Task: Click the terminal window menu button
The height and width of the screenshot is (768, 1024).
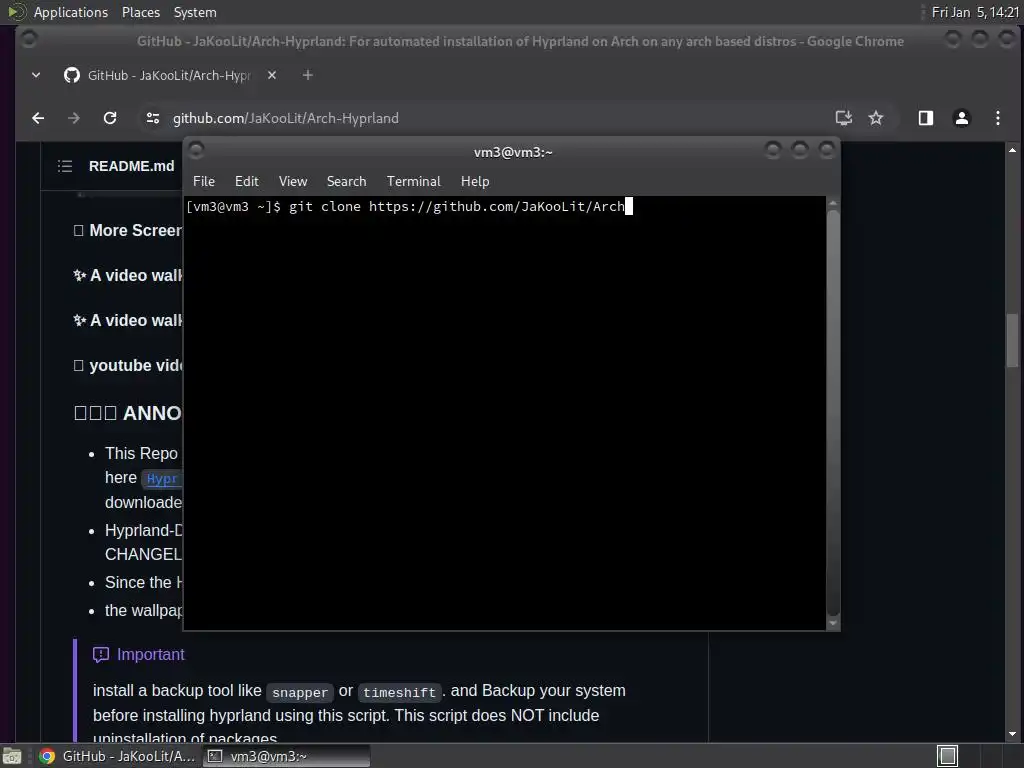Action: pos(196,151)
